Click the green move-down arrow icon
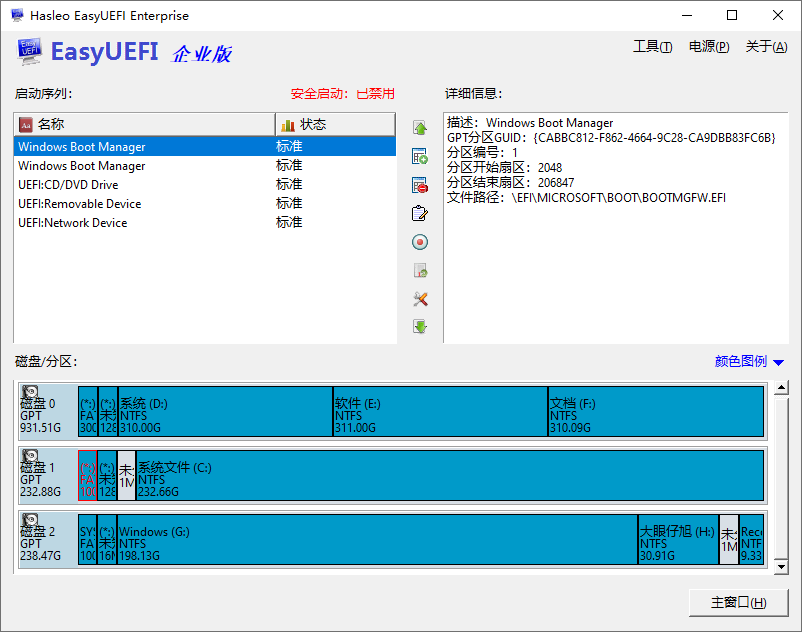Screen dimensions: 802x632 click(x=420, y=327)
